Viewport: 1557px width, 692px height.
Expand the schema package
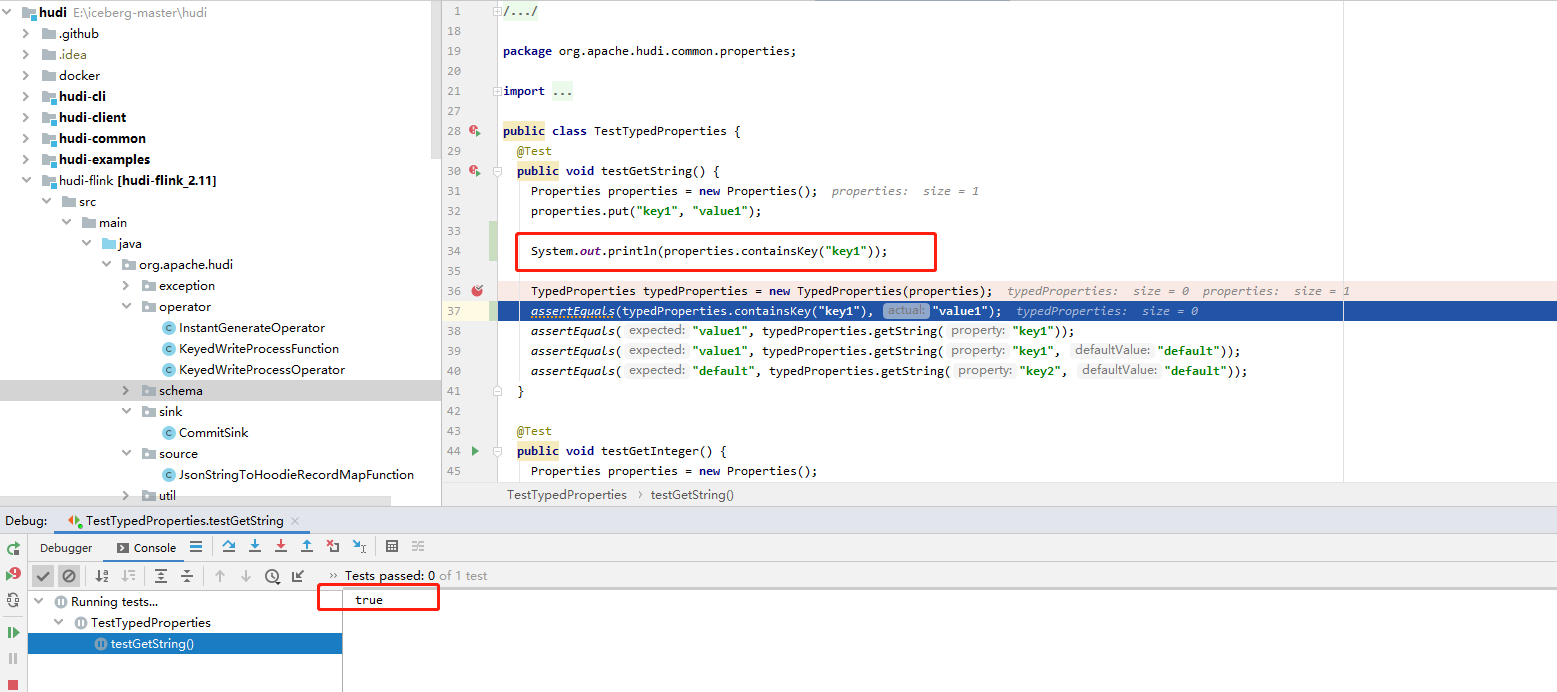click(126, 391)
